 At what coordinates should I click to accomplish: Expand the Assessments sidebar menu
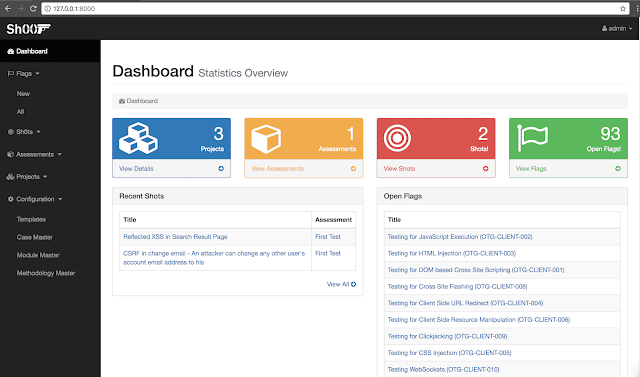[35, 154]
